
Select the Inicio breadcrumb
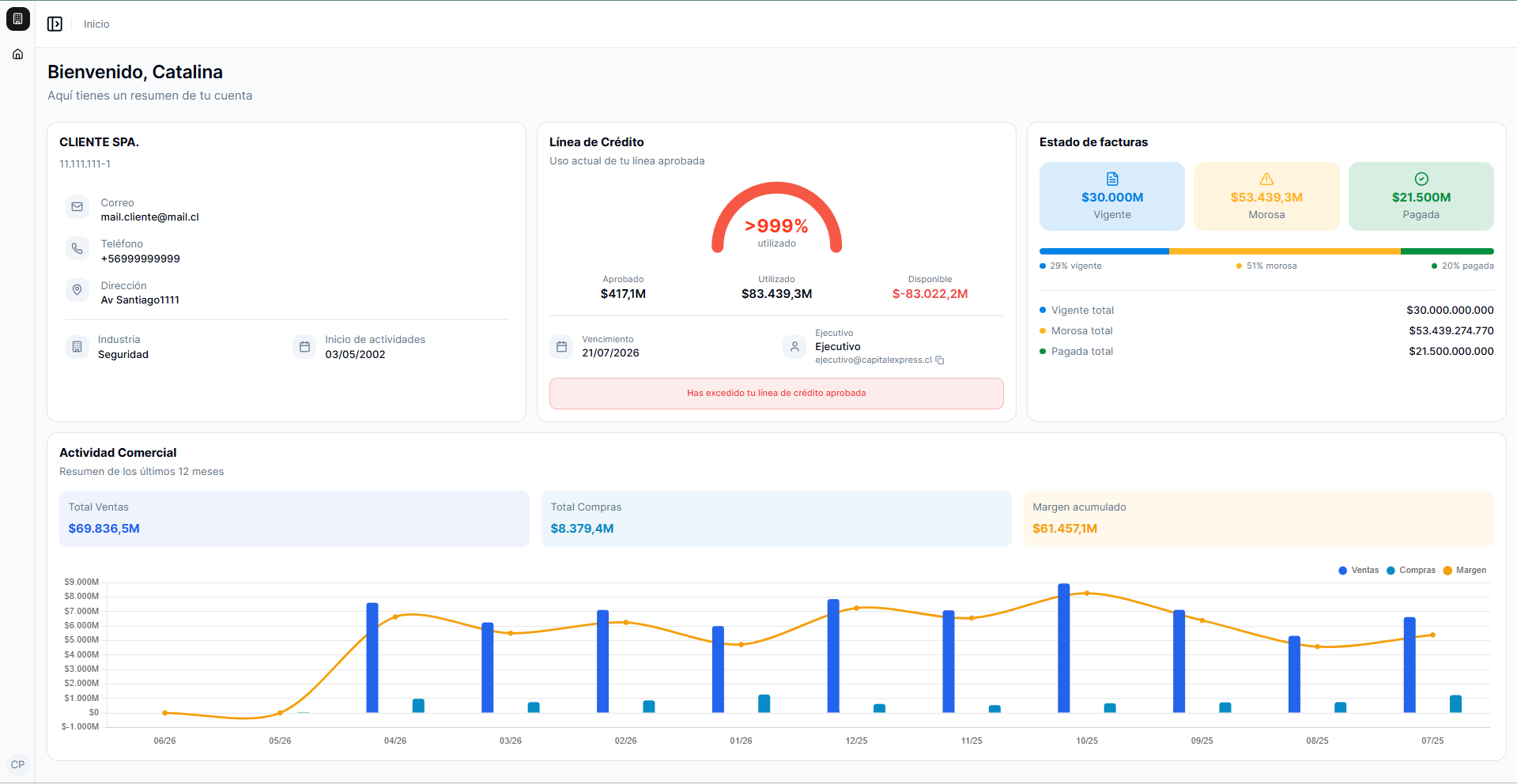click(x=96, y=24)
